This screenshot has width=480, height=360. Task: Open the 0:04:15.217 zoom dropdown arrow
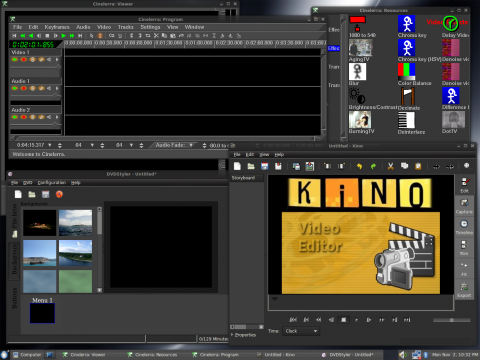click(x=50, y=145)
